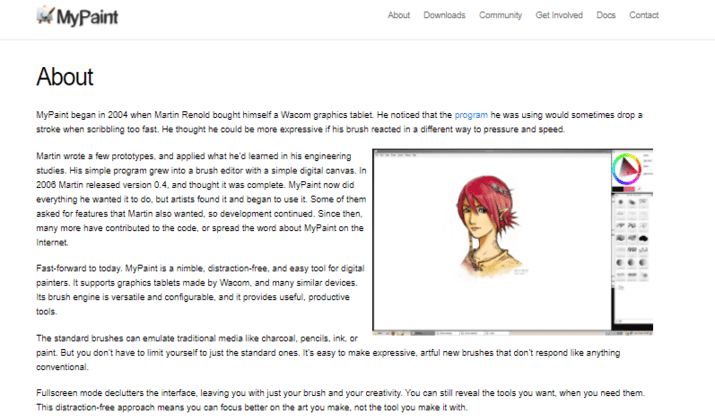This screenshot has width=715, height=420.
Task: Follow the blue 'program' hyperlink
Action: click(471, 115)
